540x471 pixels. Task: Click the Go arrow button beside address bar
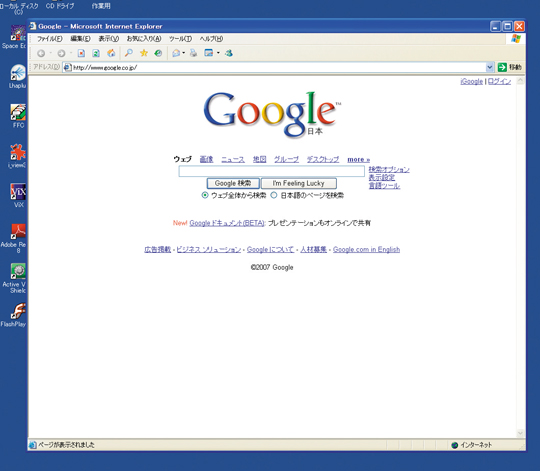click(502, 67)
